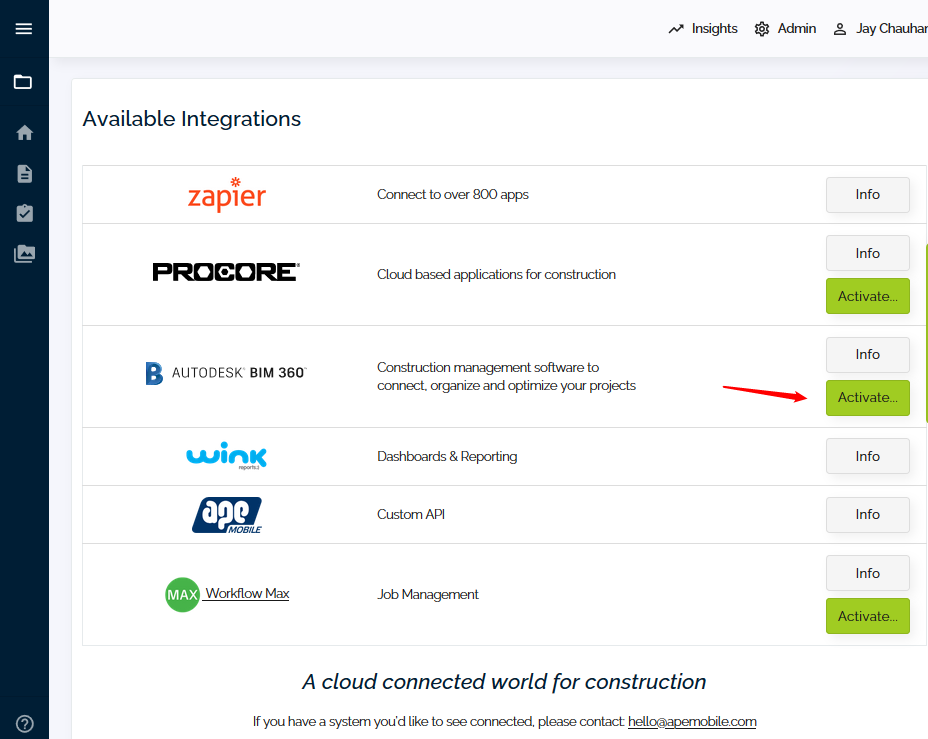
Task: View Info for Procore integration
Action: 868,253
